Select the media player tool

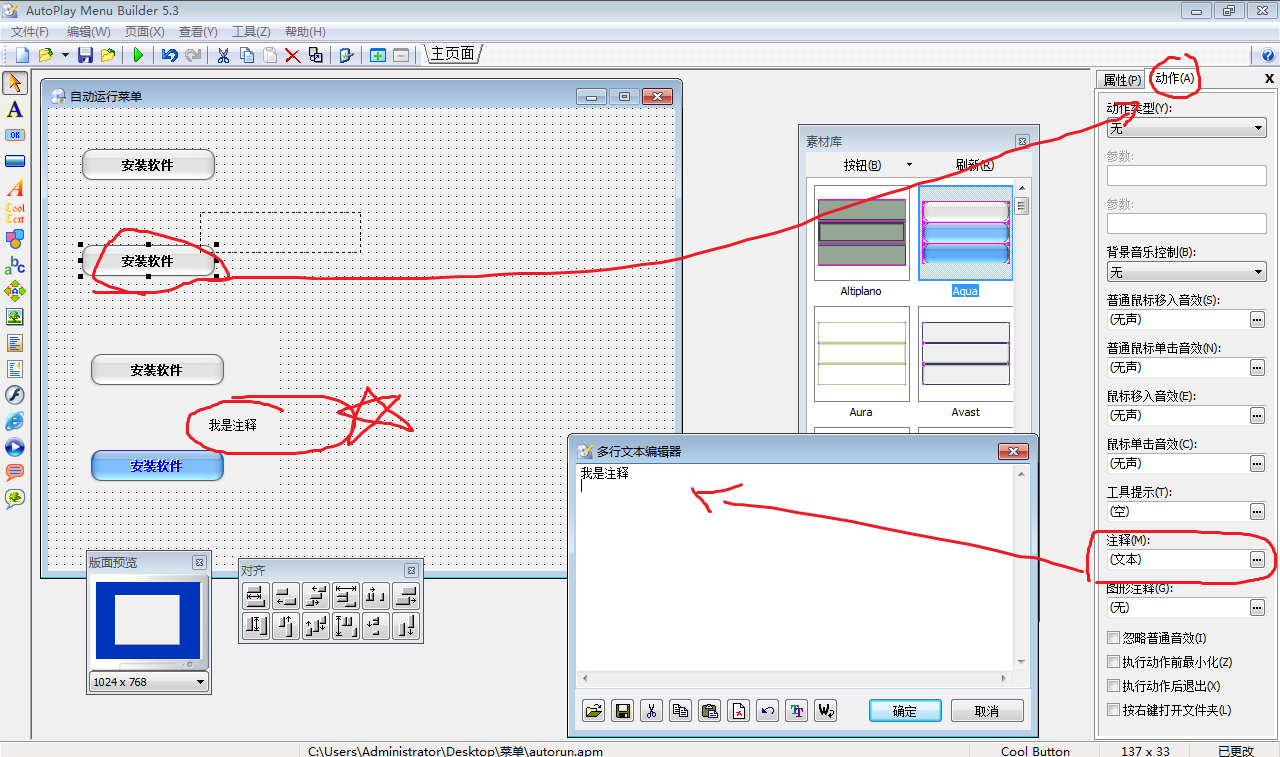(15, 447)
